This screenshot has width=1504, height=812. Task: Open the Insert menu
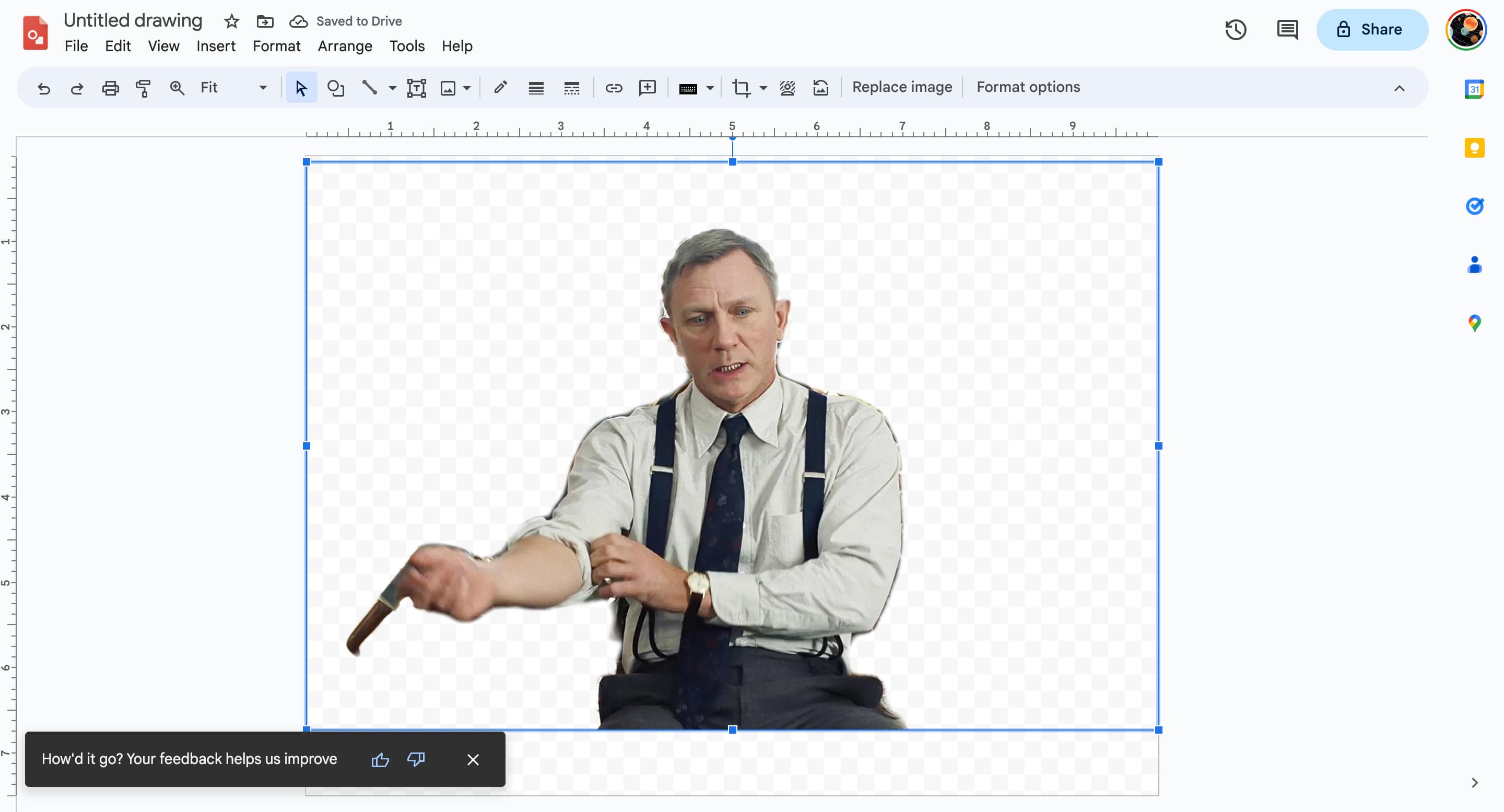(x=216, y=46)
